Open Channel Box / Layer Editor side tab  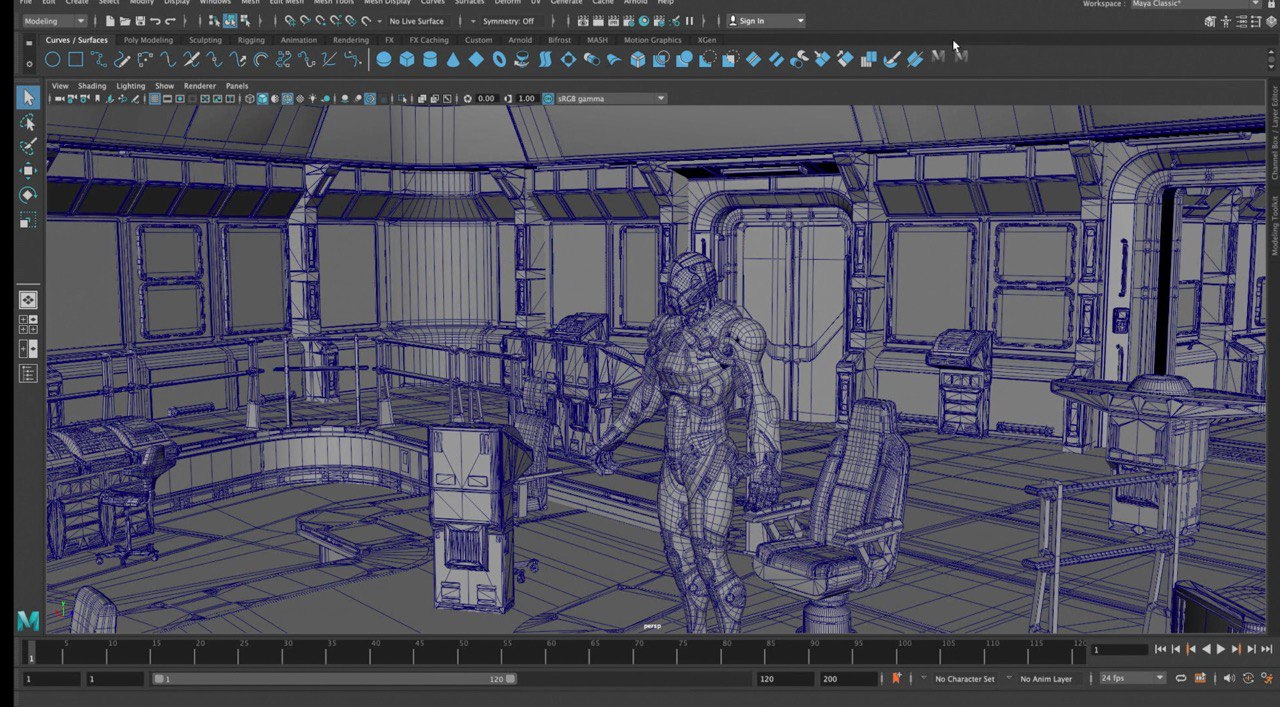tap(1274, 133)
